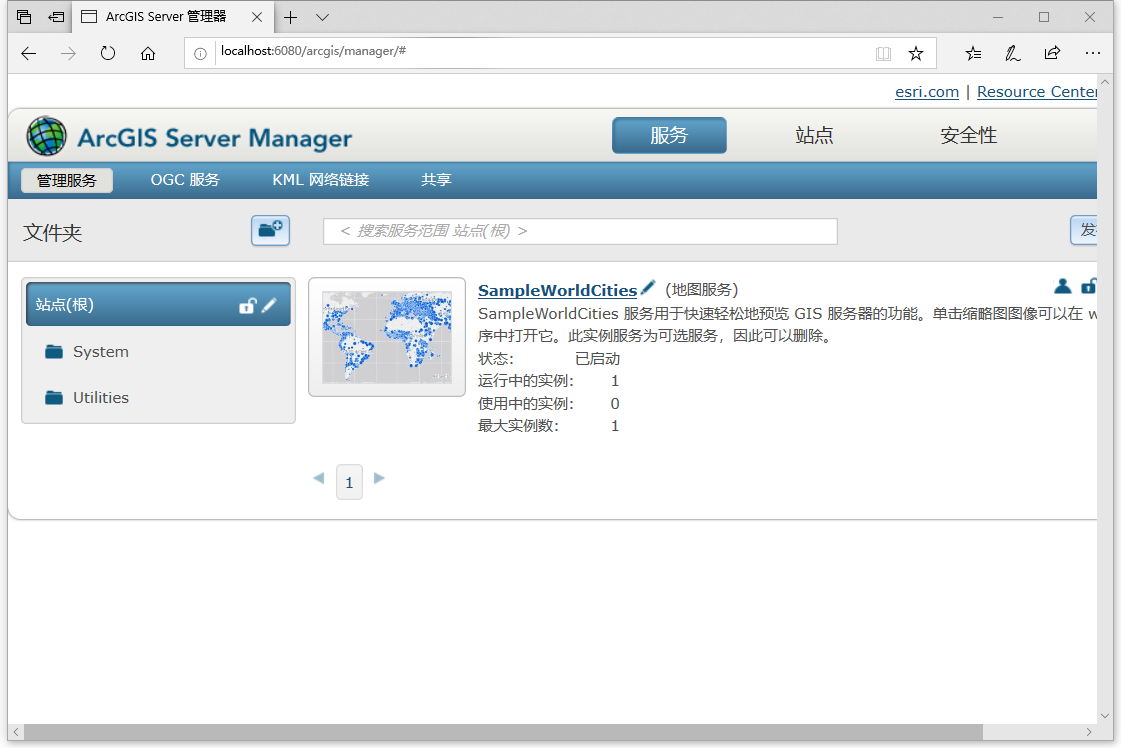
Task: Go to next page arrow
Action: pyautogui.click(x=380, y=478)
